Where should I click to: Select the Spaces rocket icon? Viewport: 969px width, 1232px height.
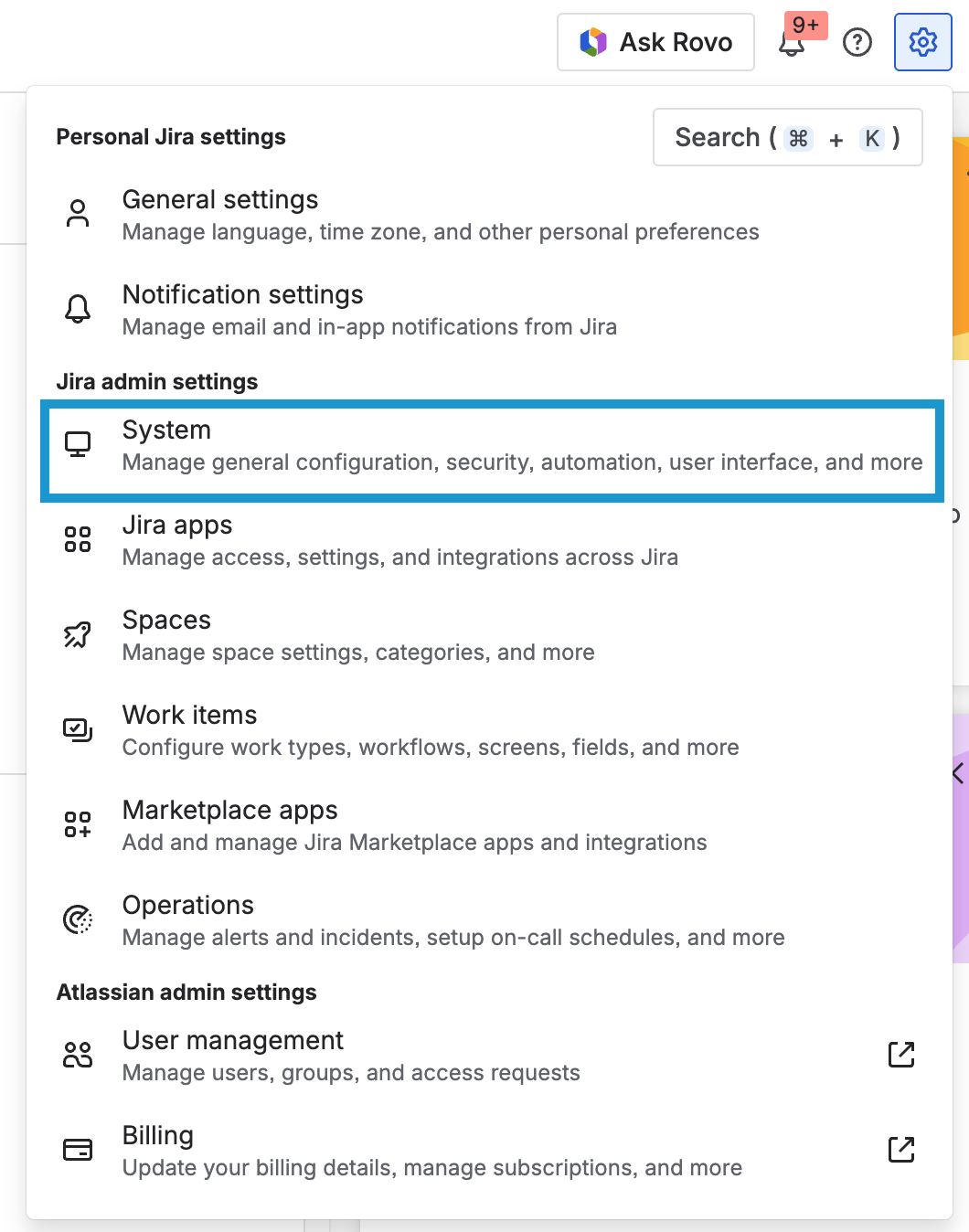(79, 634)
